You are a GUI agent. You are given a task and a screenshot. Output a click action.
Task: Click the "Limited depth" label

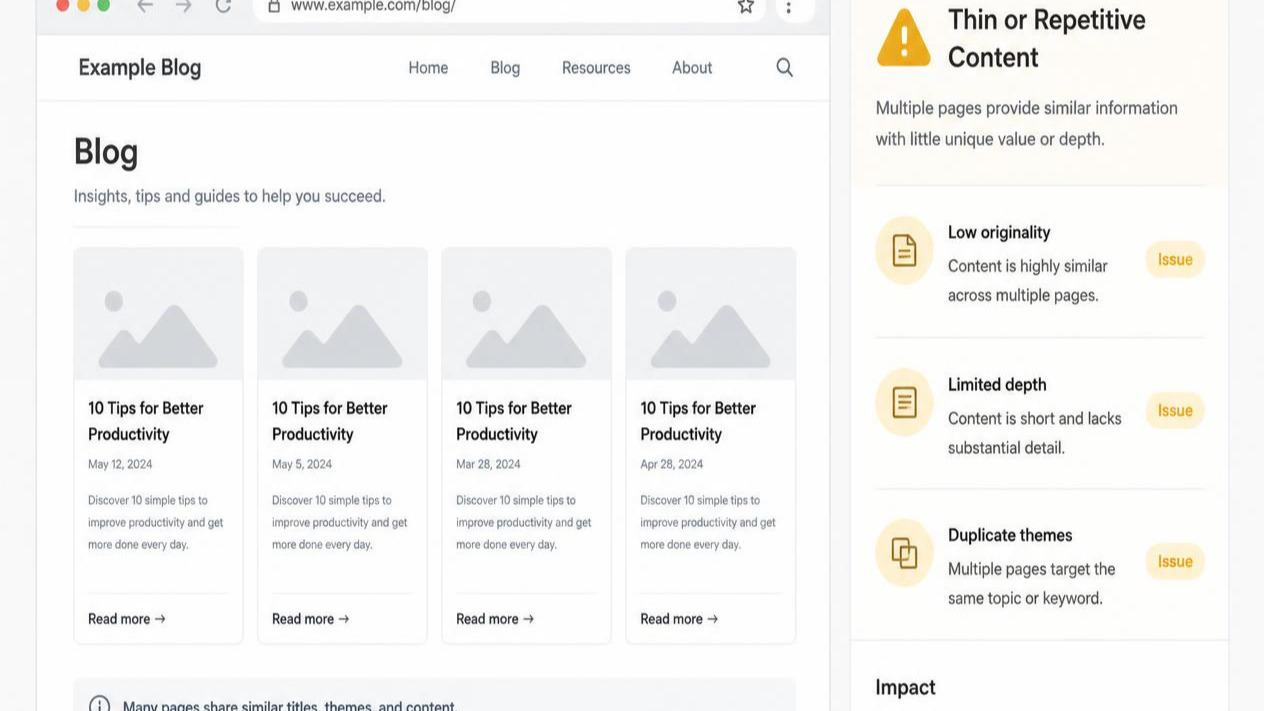pyautogui.click(x=997, y=385)
